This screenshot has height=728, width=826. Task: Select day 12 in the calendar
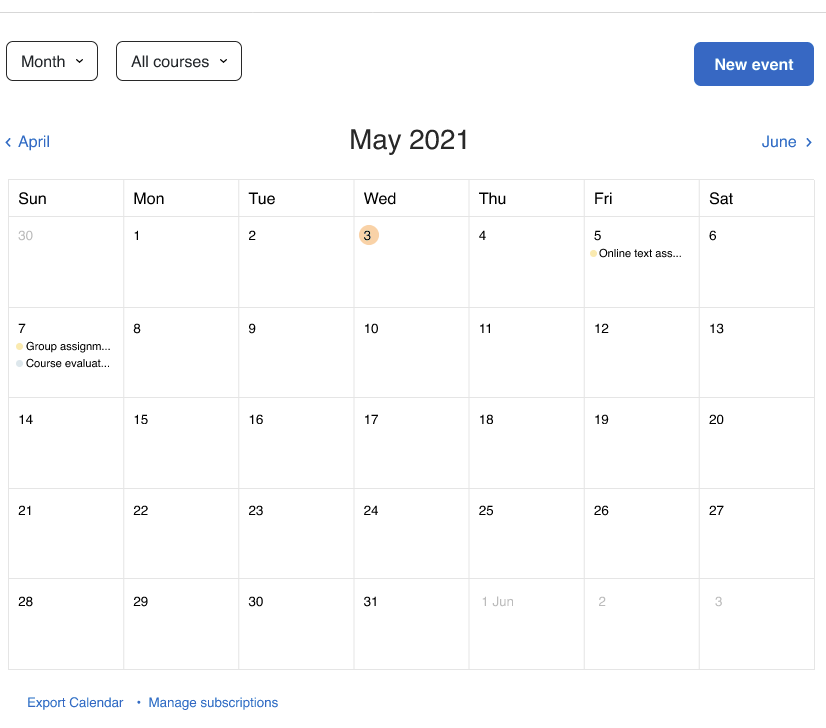coord(601,329)
